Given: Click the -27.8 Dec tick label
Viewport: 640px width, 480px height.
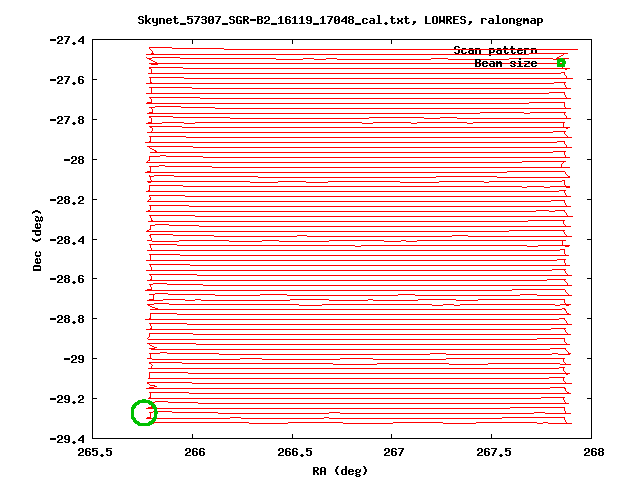Looking at the screenshot, I should pyautogui.click(x=67, y=120).
